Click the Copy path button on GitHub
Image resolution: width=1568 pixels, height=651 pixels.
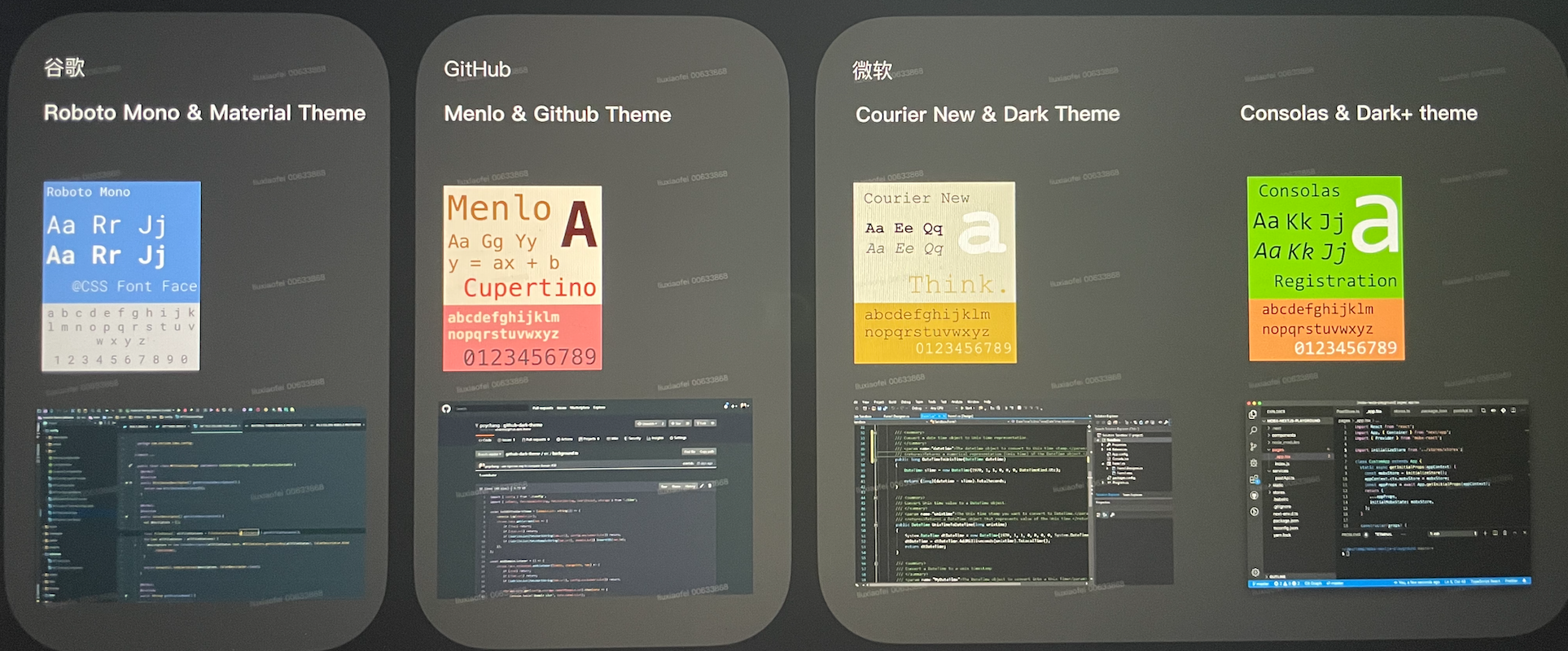pos(707,452)
